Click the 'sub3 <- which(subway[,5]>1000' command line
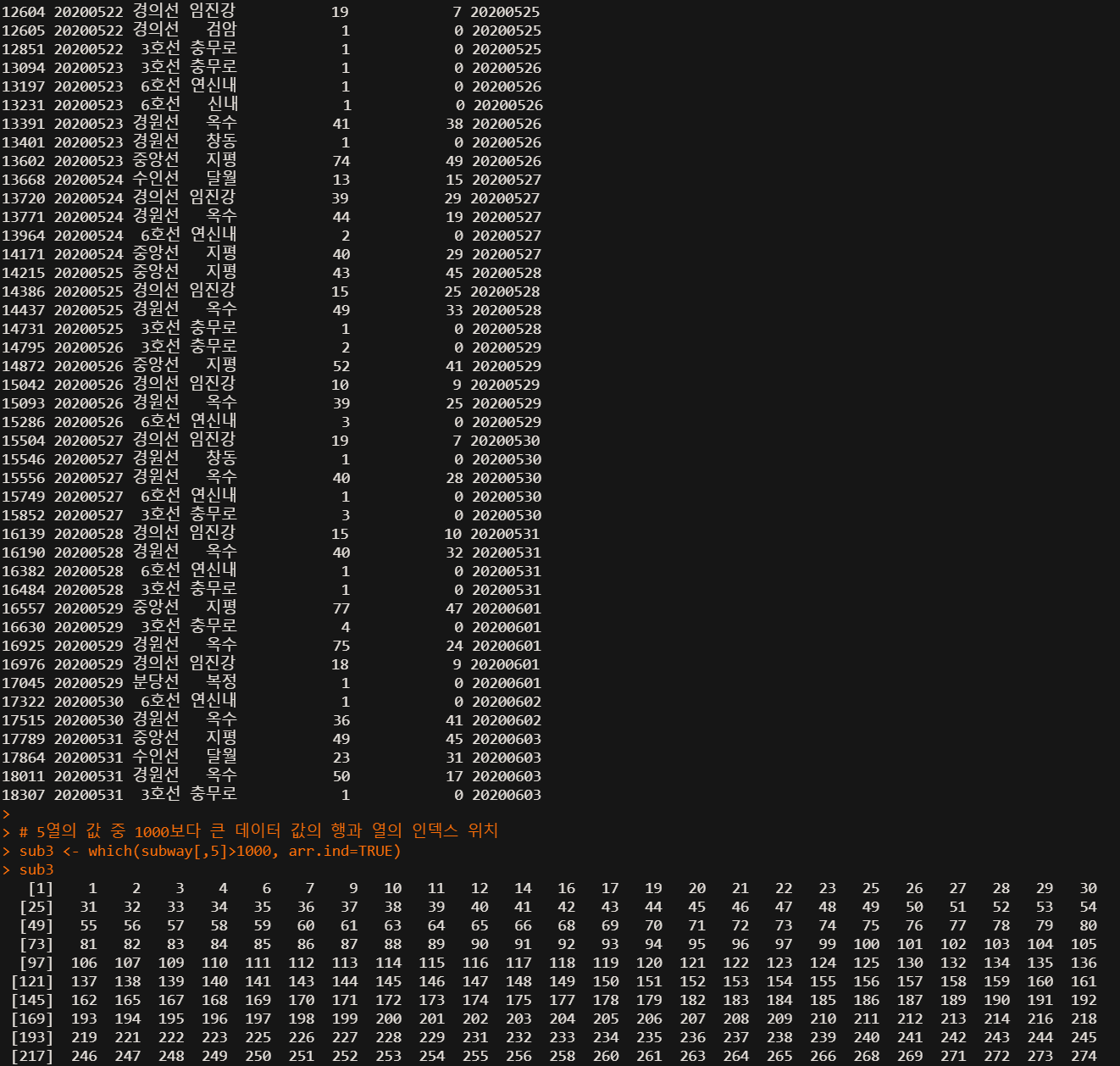The image size is (1120, 1066). point(210,851)
